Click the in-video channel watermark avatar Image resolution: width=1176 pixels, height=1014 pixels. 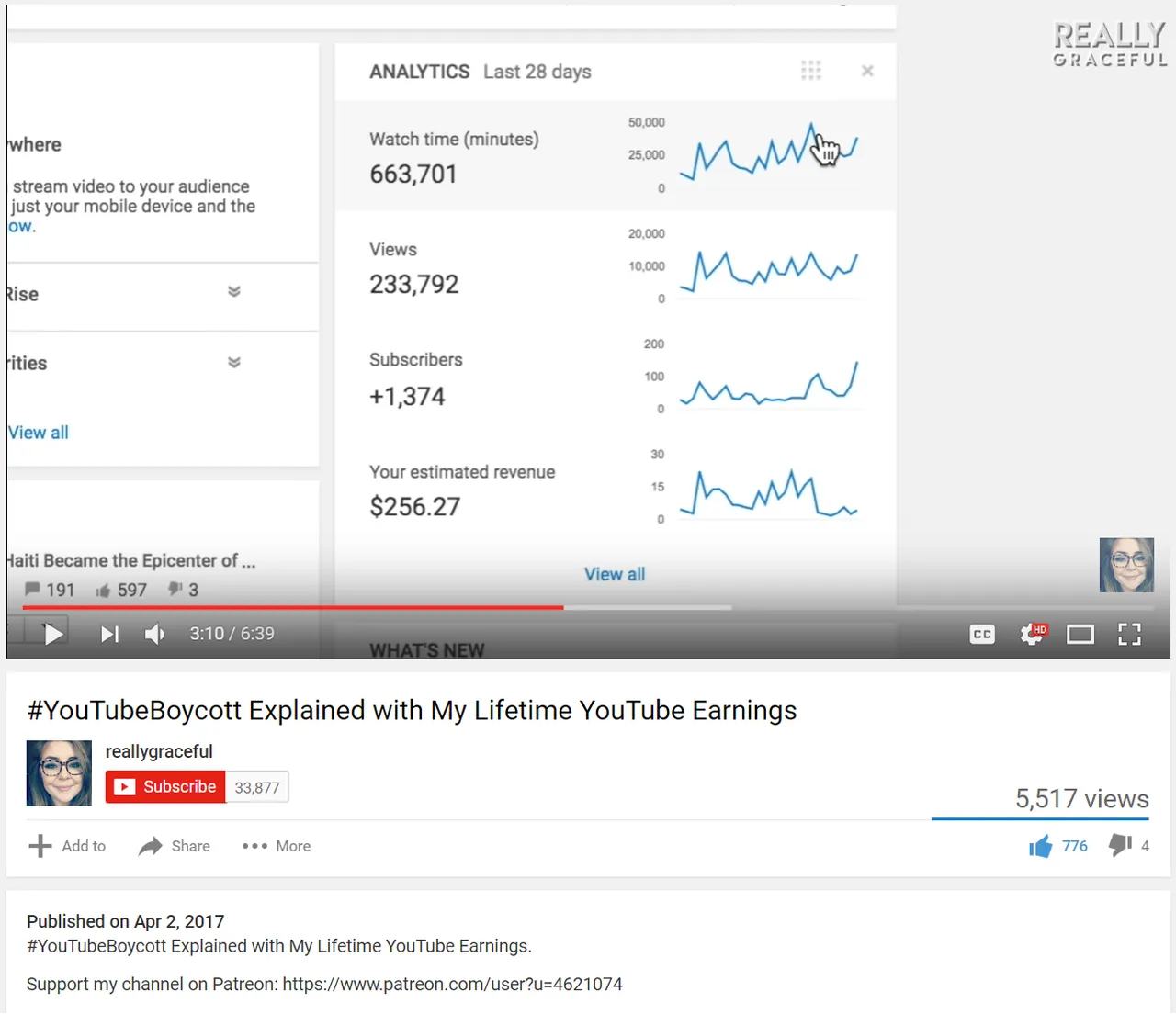pos(1126,565)
